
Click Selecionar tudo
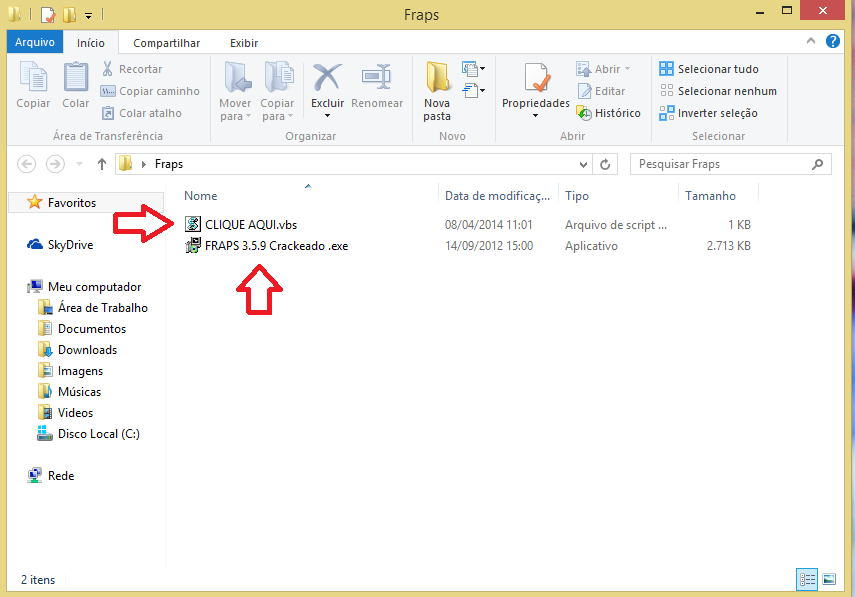tap(708, 69)
